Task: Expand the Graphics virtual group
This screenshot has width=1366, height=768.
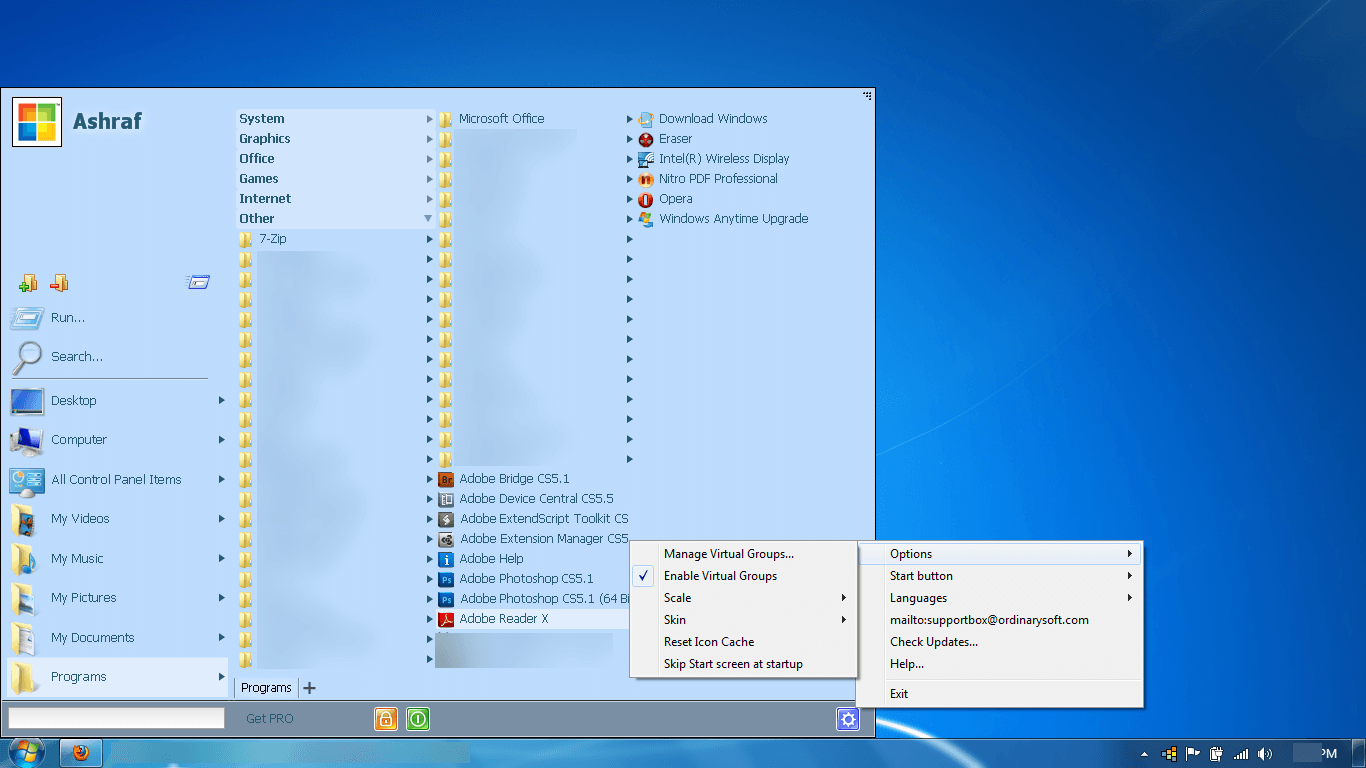Action: pos(335,139)
